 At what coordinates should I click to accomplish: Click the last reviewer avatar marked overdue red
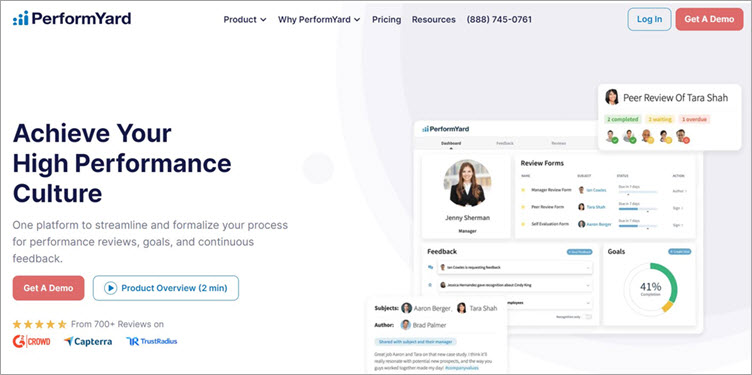coord(682,136)
